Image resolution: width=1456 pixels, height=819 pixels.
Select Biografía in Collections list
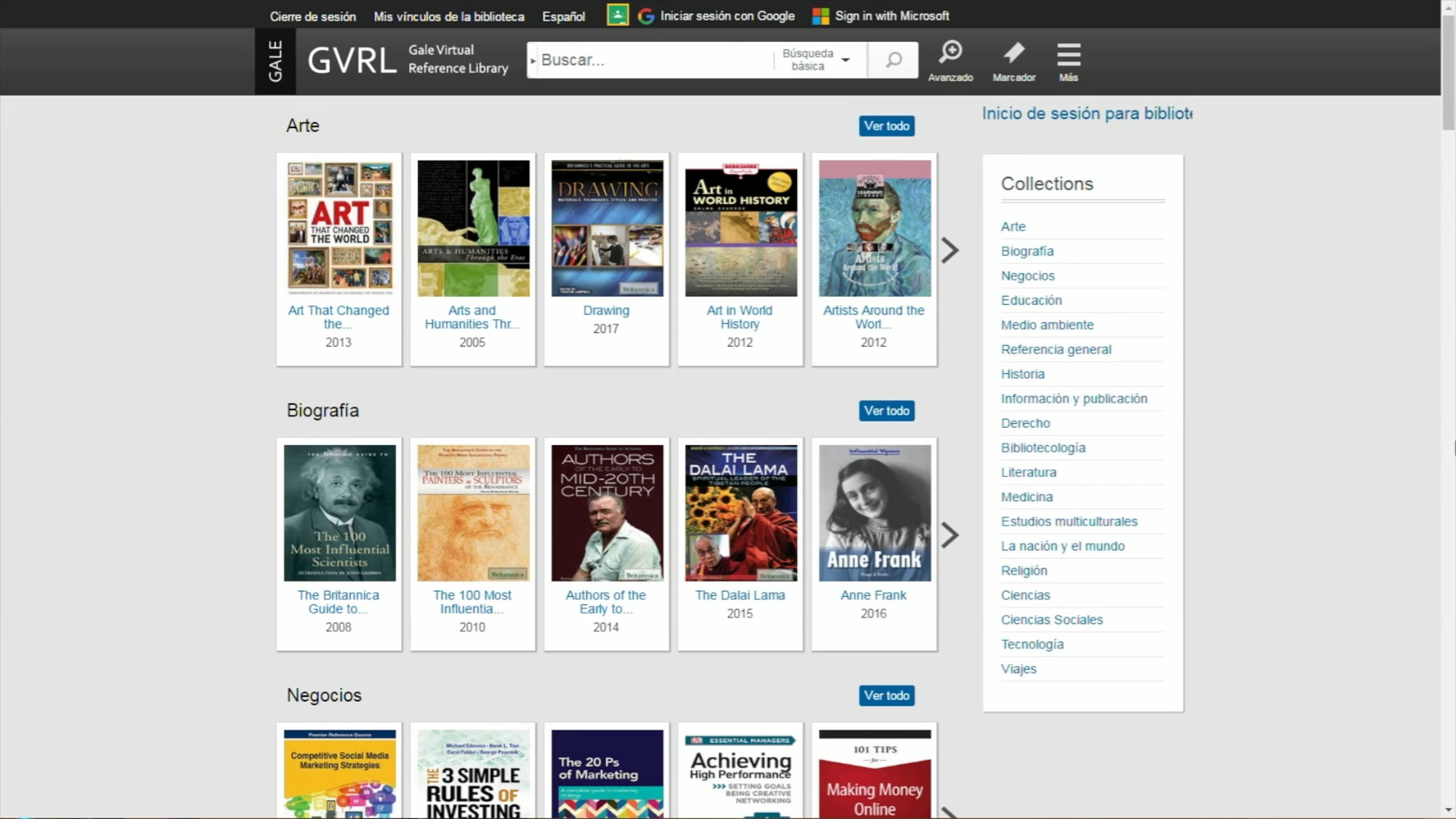click(x=1027, y=251)
